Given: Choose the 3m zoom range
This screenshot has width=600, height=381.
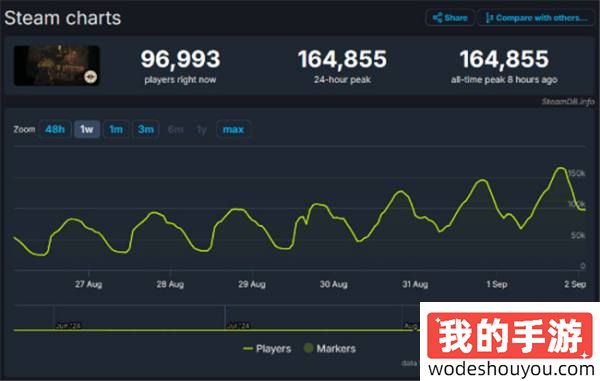Looking at the screenshot, I should (x=146, y=129).
